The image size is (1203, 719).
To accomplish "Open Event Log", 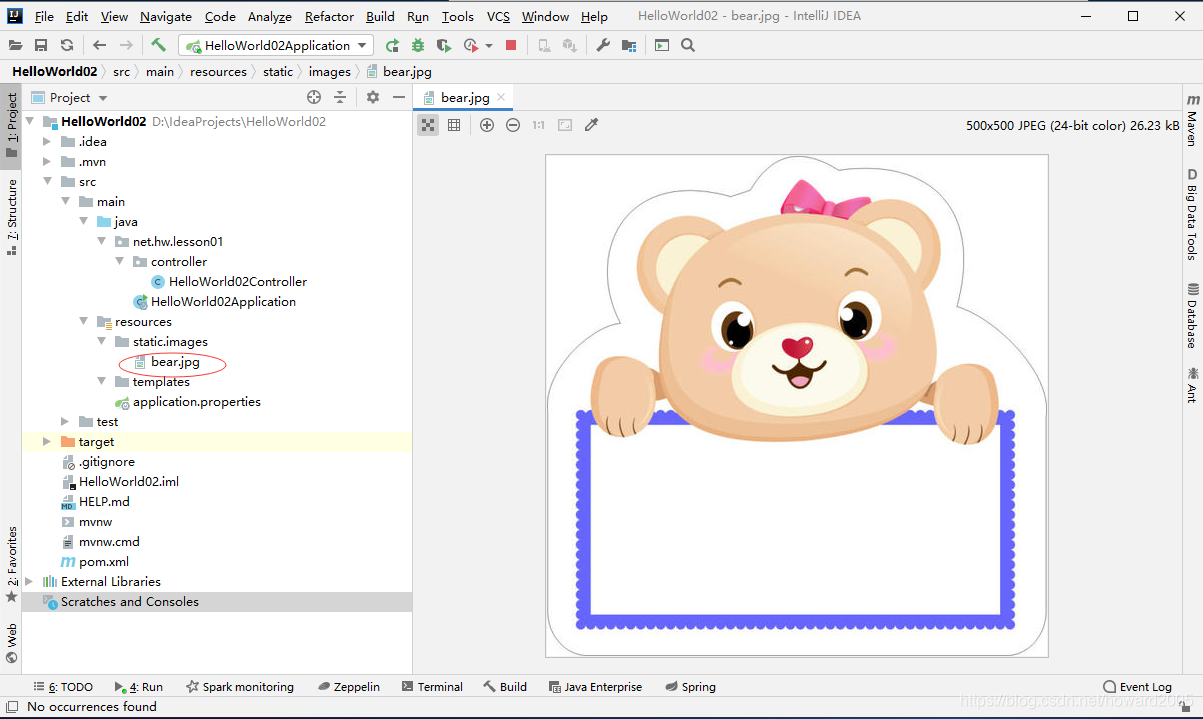I will 1137,687.
